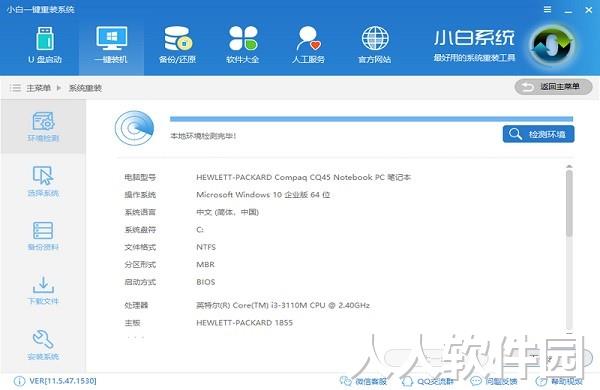
Task: Click the version info icon
Action: point(19,381)
